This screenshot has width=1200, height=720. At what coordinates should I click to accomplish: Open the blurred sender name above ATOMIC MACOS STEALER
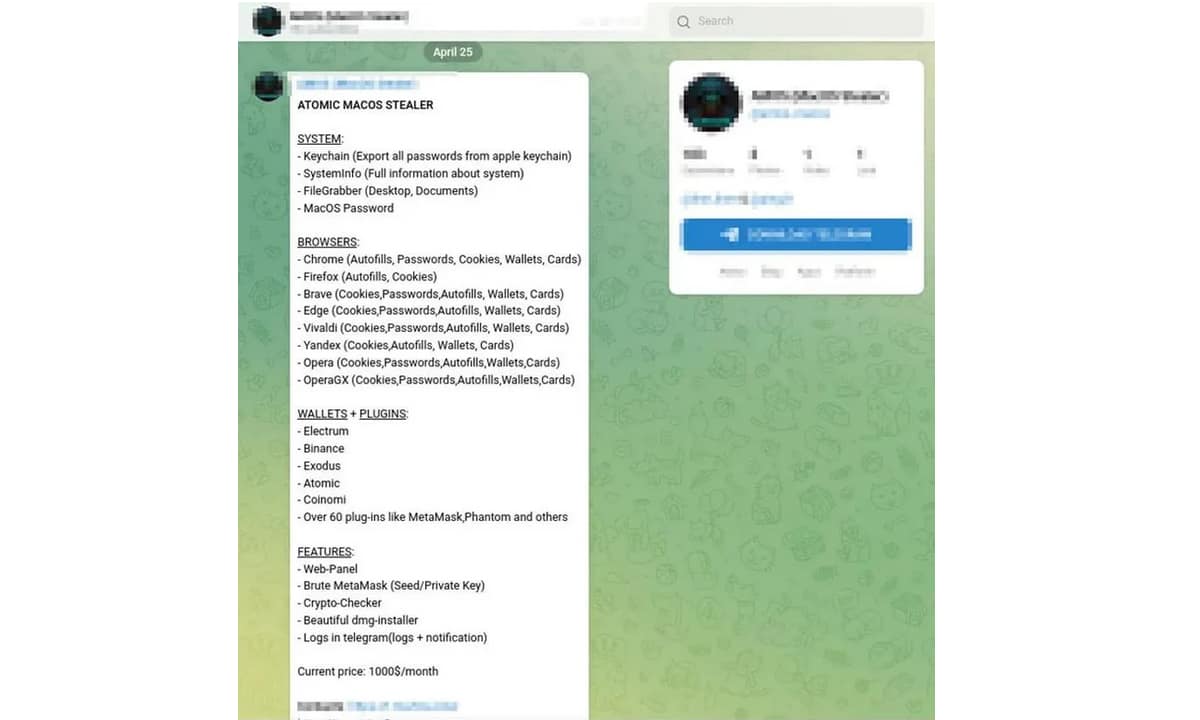[x=356, y=85]
